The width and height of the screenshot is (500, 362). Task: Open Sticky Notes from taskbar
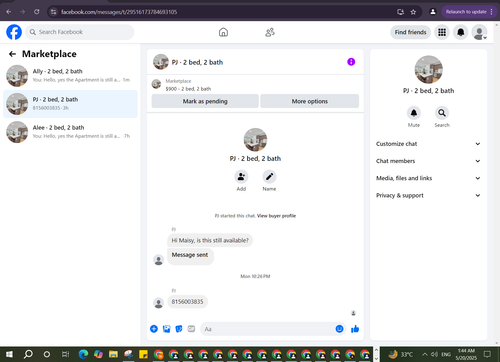pyautogui.click(x=143, y=354)
